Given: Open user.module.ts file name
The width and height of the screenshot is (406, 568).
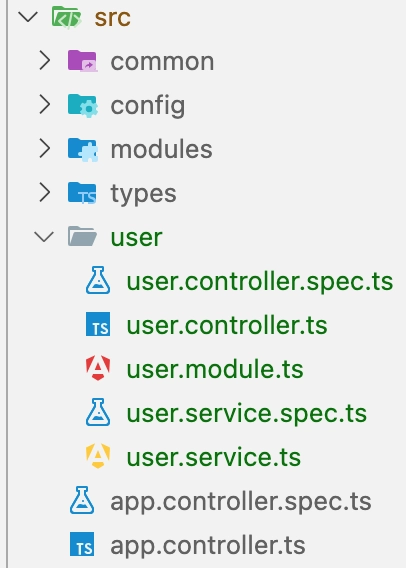Looking at the screenshot, I should (215, 369).
